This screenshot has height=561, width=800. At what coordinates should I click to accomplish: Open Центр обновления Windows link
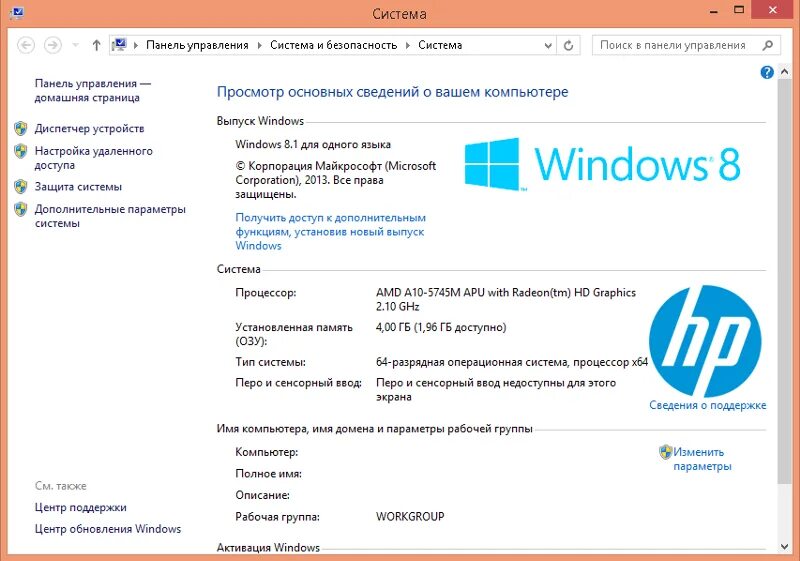108,529
